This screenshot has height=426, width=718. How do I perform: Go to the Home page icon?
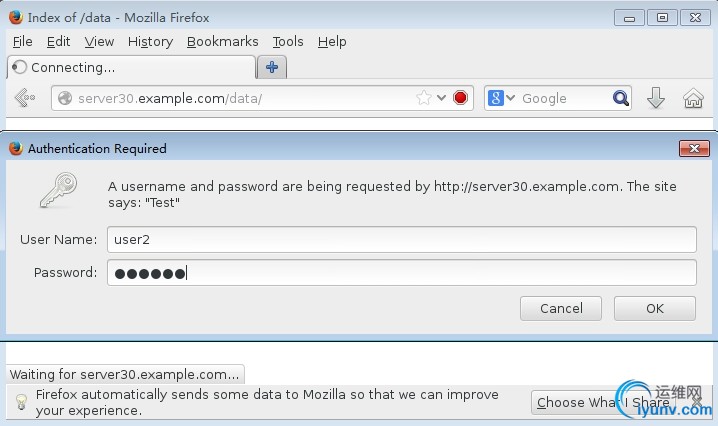coord(692,98)
